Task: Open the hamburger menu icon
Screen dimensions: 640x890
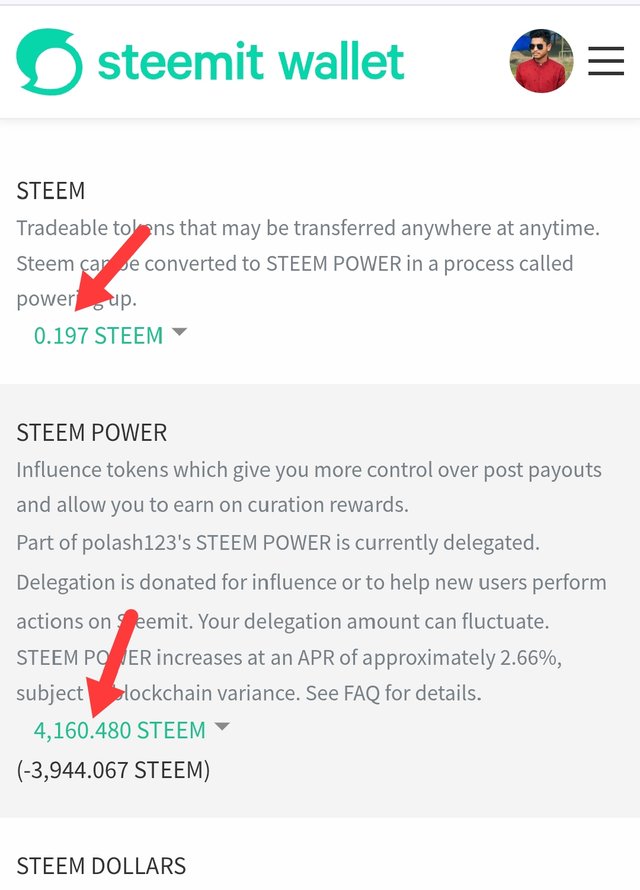Action: point(606,61)
